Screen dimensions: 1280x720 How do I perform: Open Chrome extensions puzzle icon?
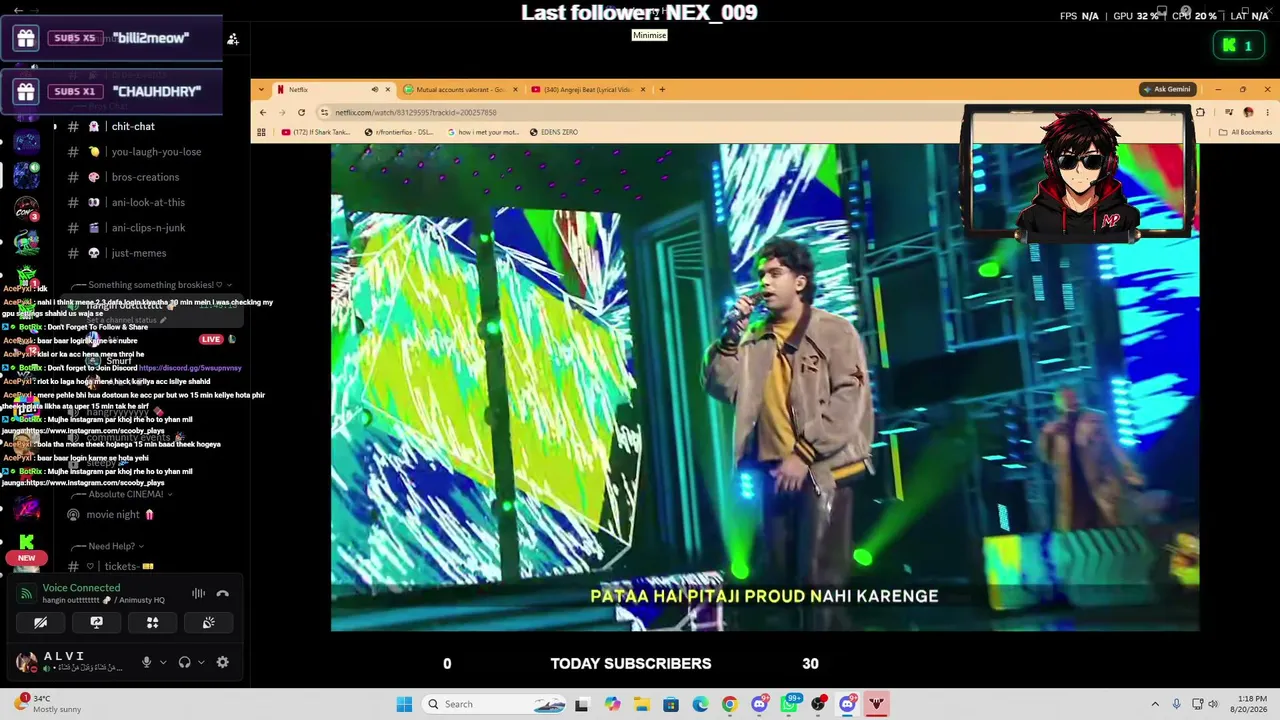1200,112
